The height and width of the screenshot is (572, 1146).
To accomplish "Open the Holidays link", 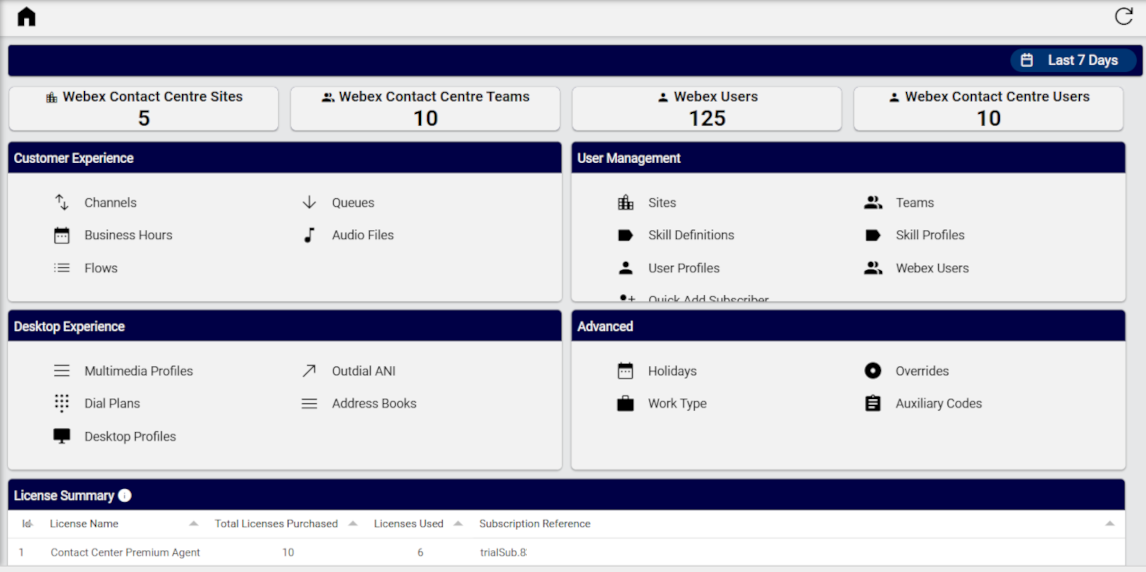I will 672,371.
